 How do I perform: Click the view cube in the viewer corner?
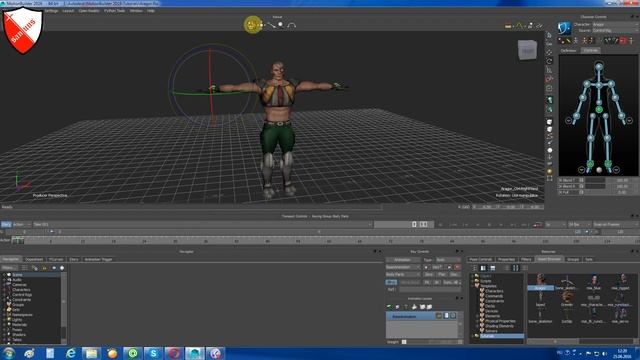(527, 50)
